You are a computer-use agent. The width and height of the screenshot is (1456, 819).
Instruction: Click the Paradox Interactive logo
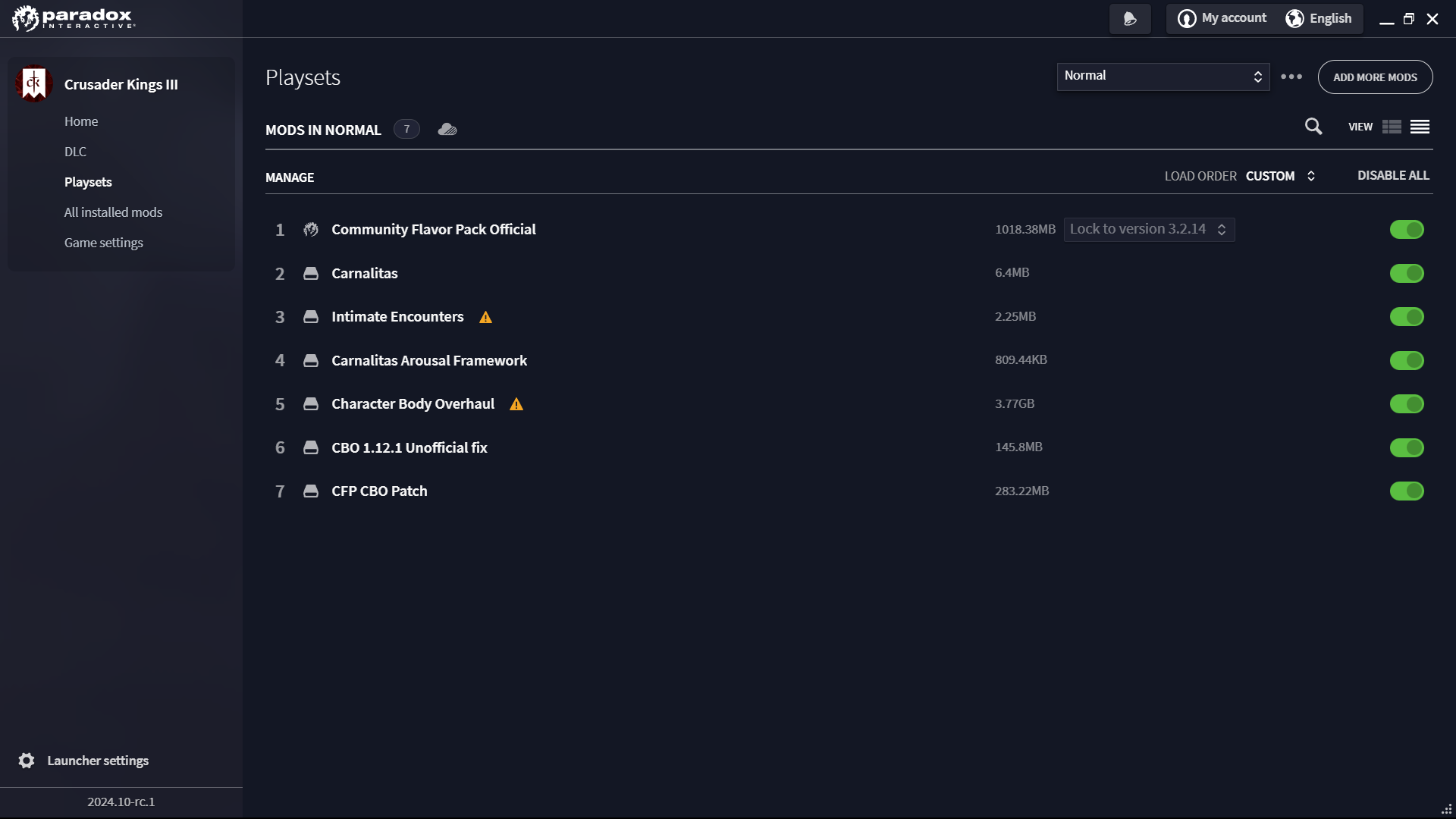[x=74, y=18]
